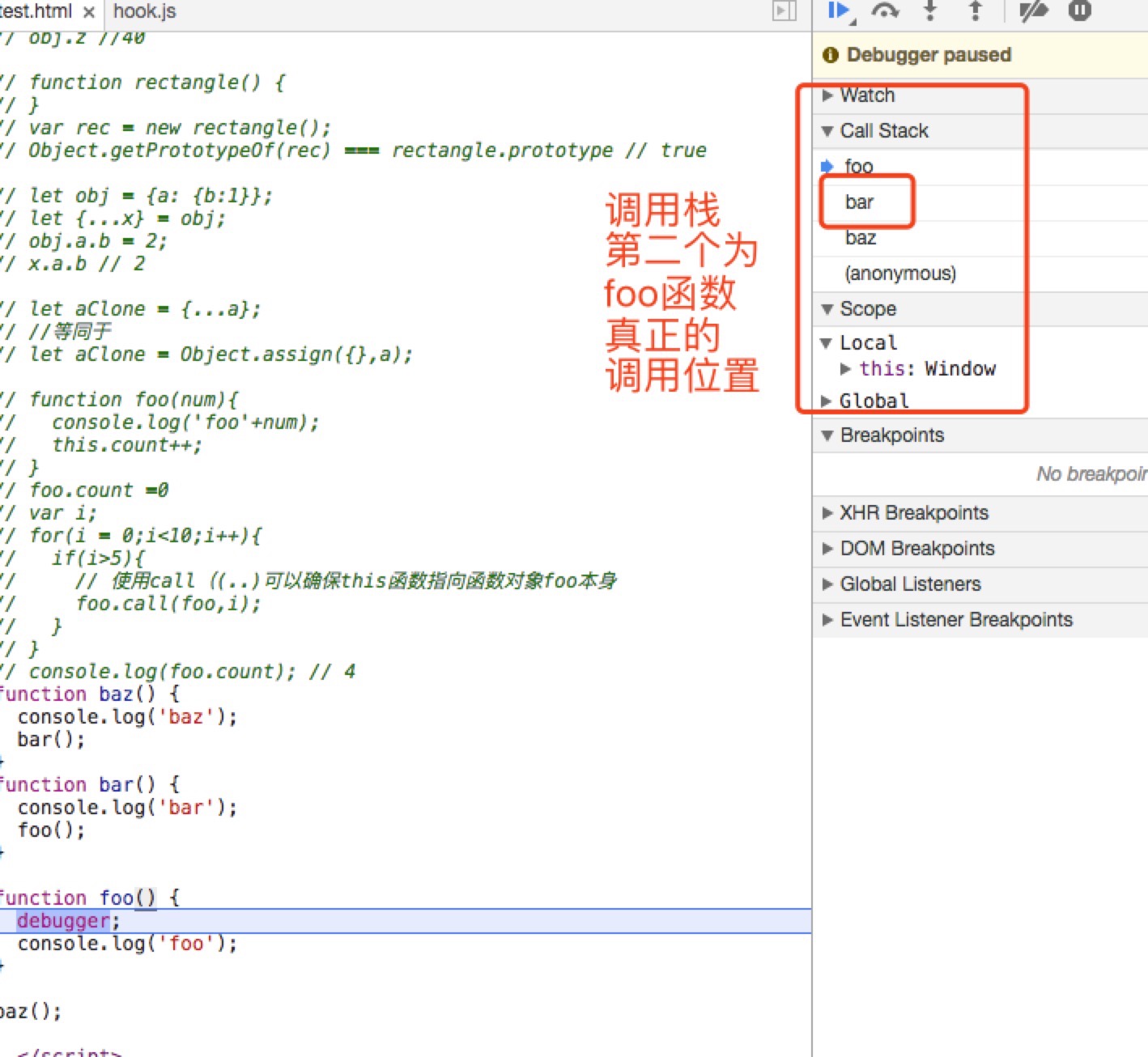
Task: Switch to the hook.js tab
Action: (145, 11)
